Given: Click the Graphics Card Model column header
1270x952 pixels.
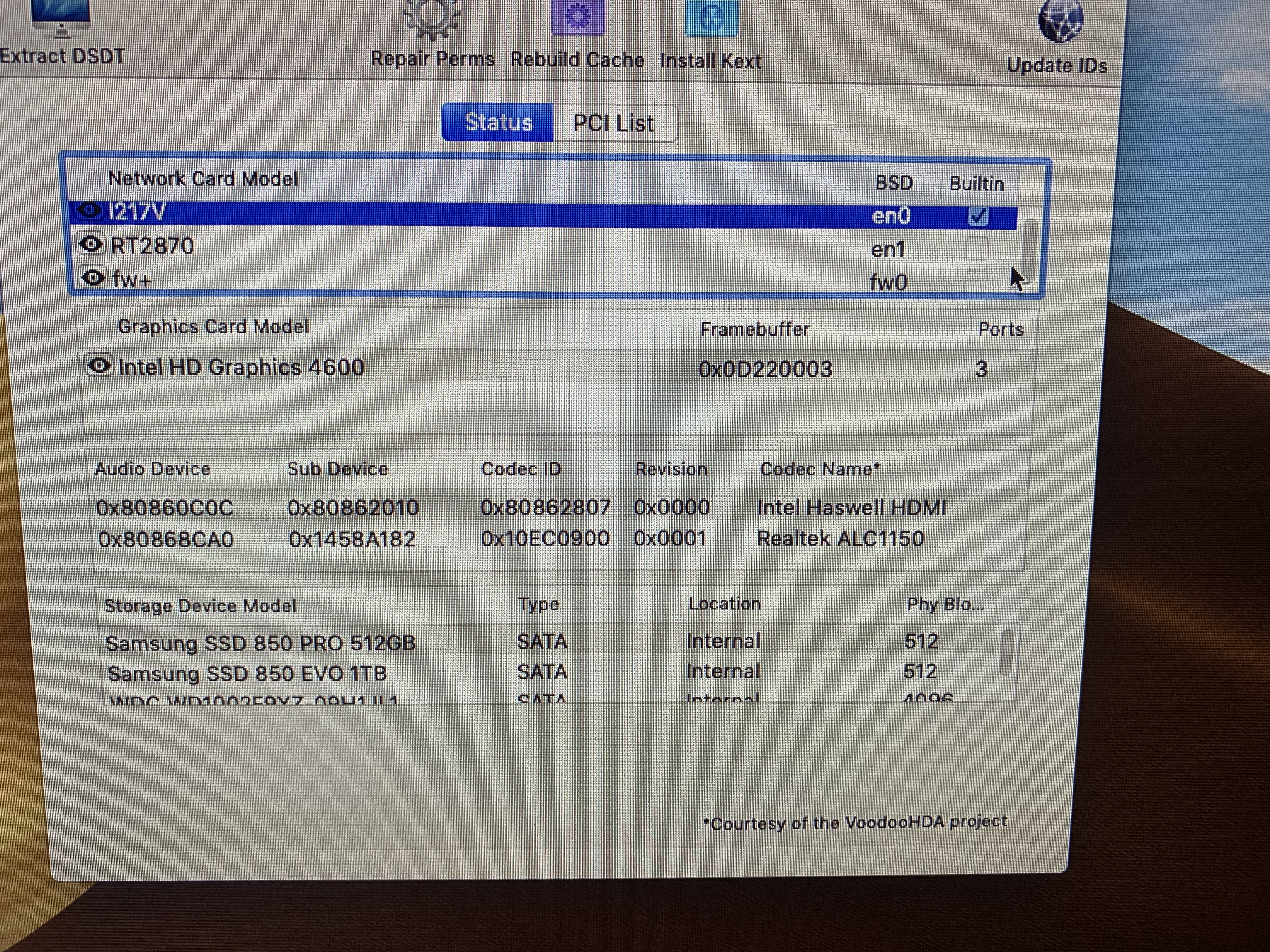Looking at the screenshot, I should coord(213,326).
